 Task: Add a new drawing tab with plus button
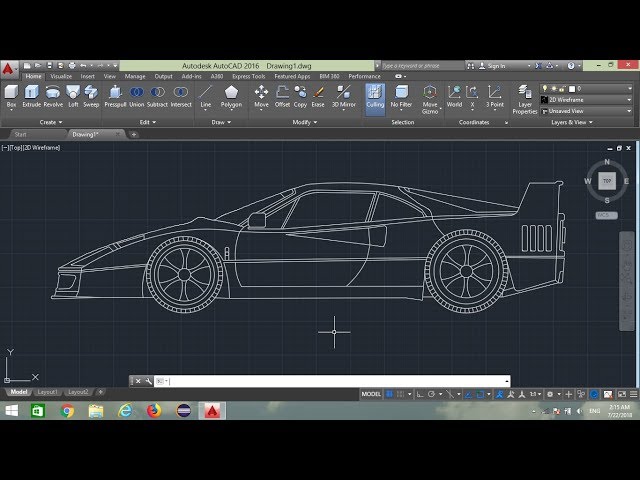[133, 134]
